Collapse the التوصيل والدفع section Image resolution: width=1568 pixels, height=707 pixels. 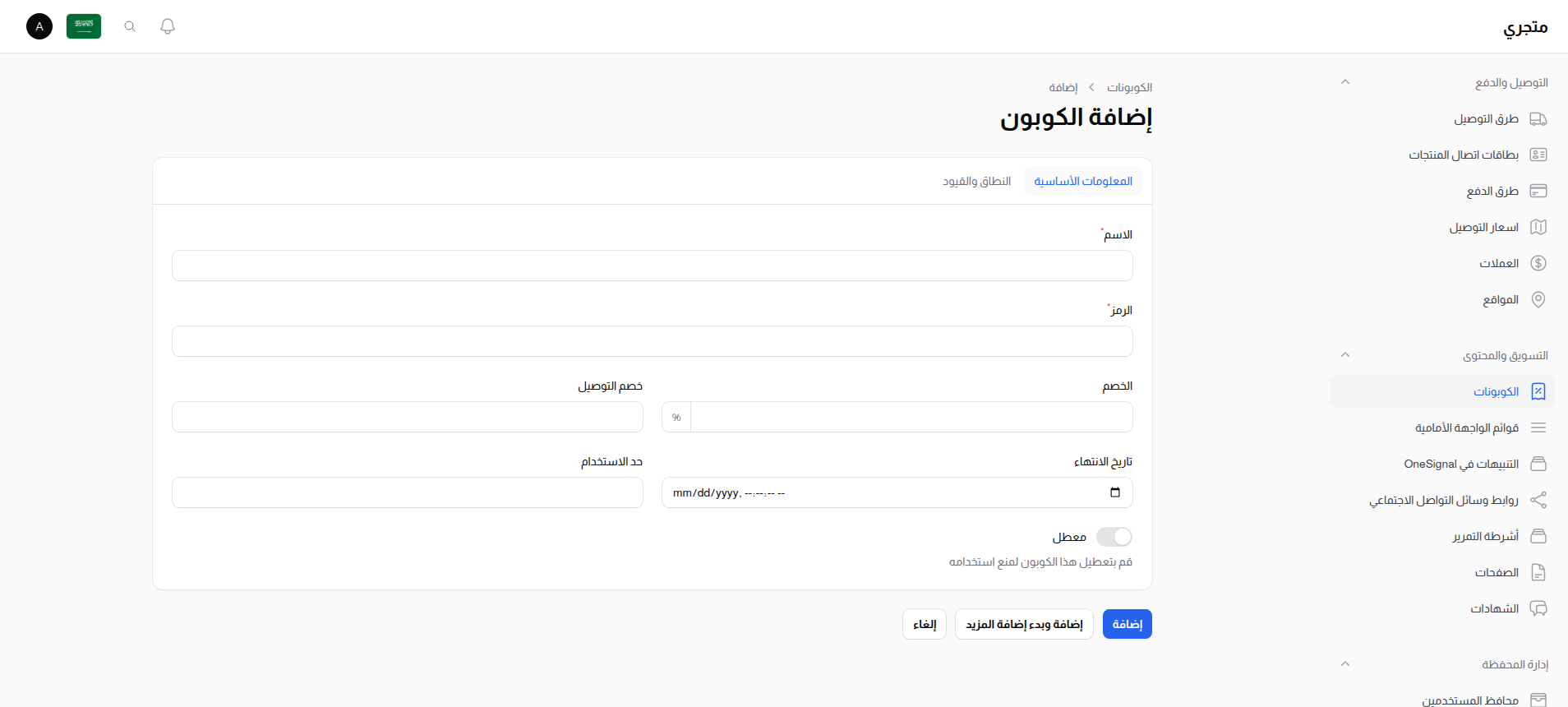(x=1345, y=81)
